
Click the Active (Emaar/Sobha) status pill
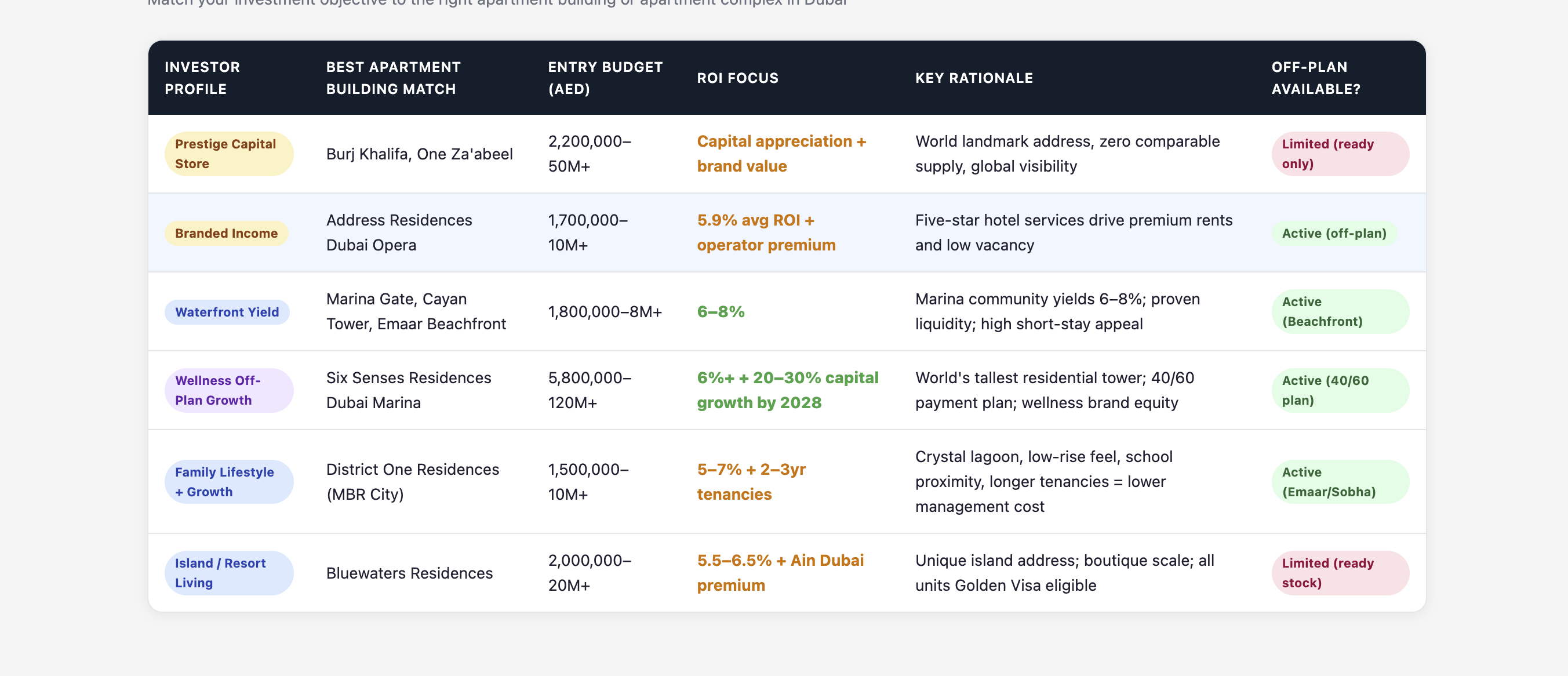point(1339,482)
